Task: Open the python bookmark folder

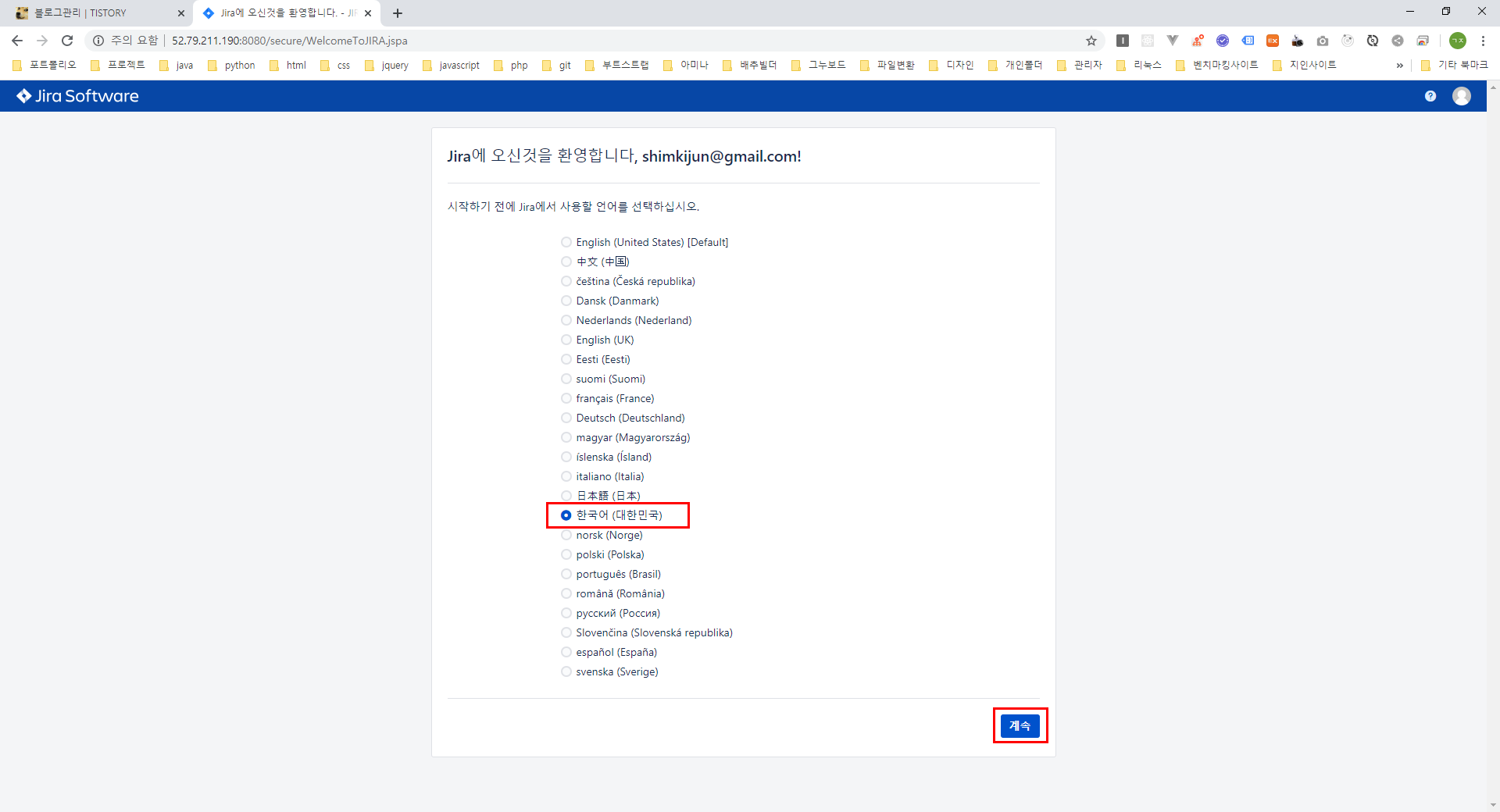Action: 232,66
